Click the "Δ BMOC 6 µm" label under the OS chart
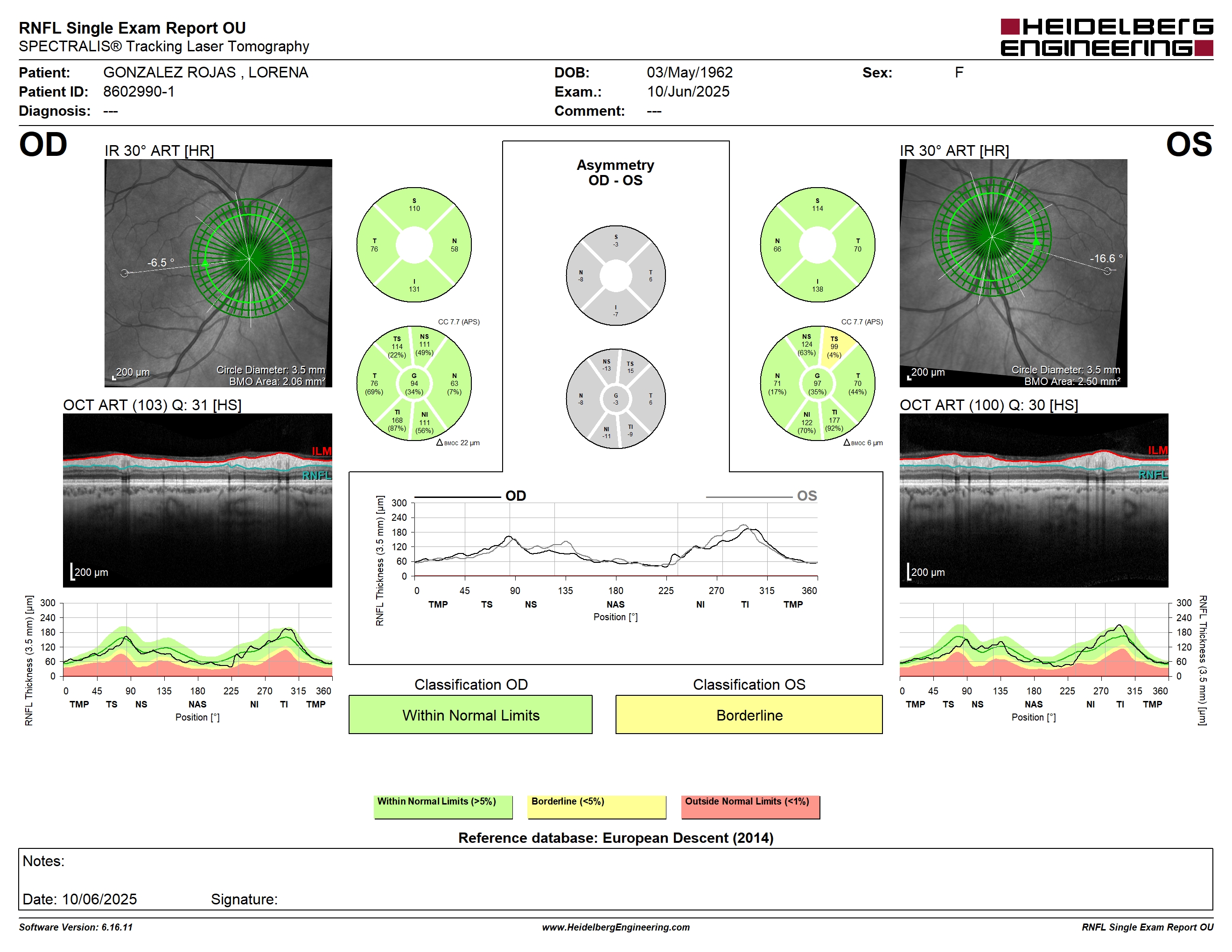 [x=863, y=443]
